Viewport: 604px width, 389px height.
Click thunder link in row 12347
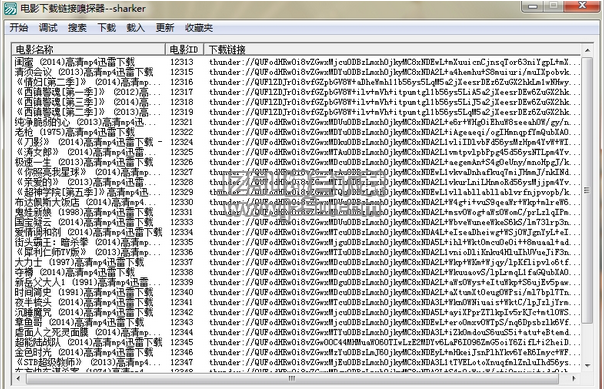coord(394,362)
